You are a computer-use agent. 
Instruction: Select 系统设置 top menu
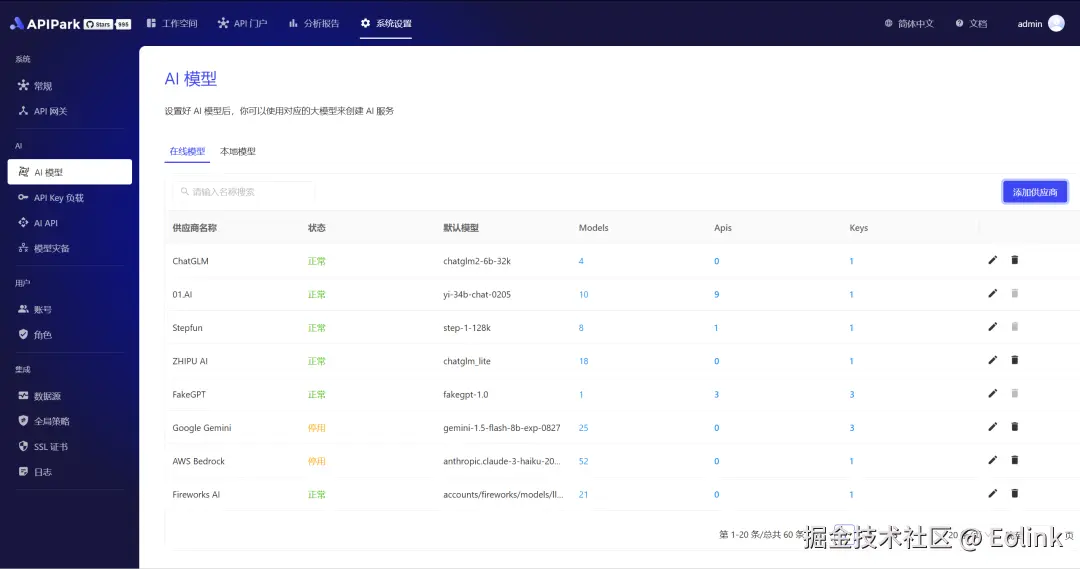(386, 23)
